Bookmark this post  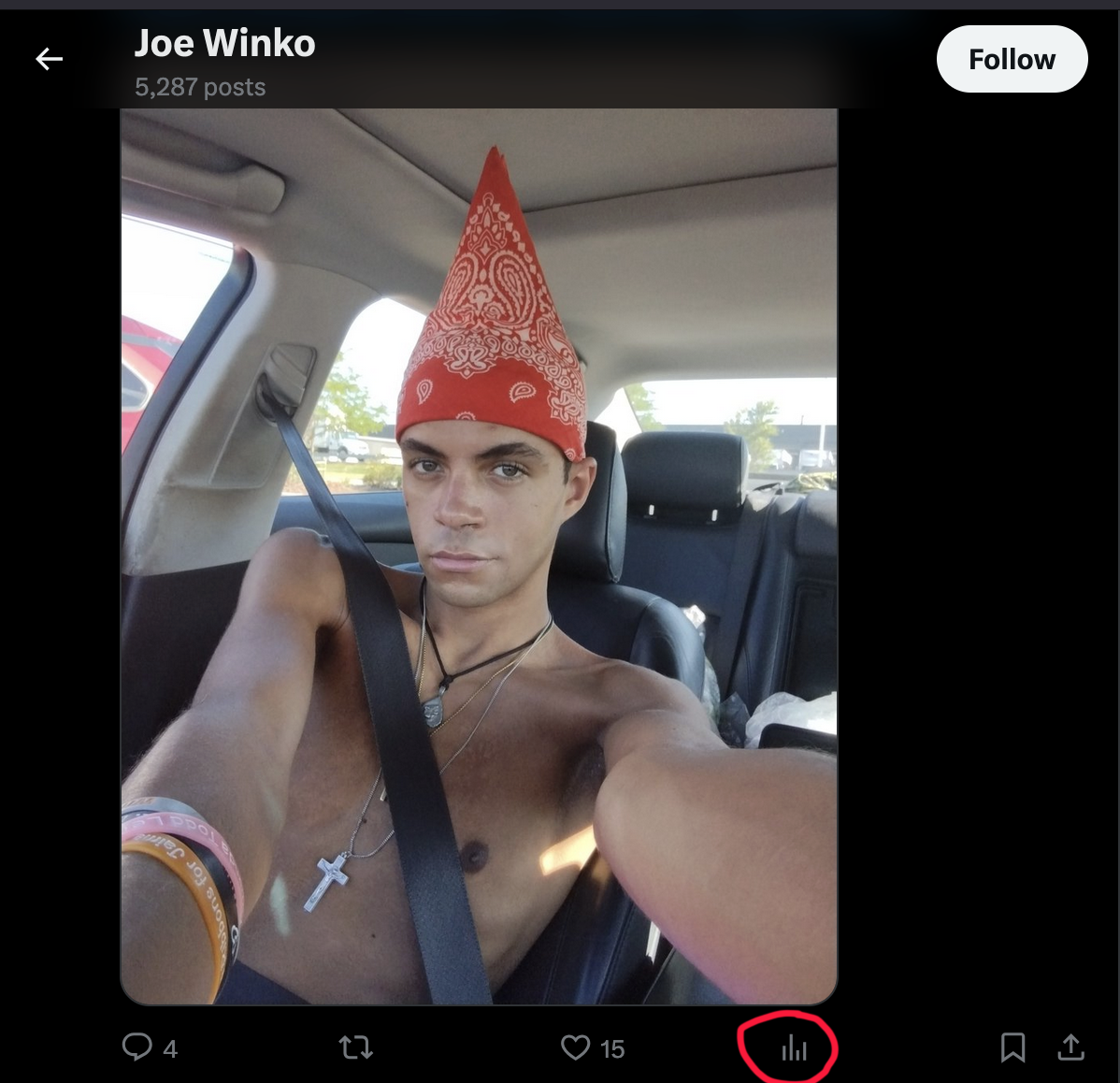coord(1012,1047)
